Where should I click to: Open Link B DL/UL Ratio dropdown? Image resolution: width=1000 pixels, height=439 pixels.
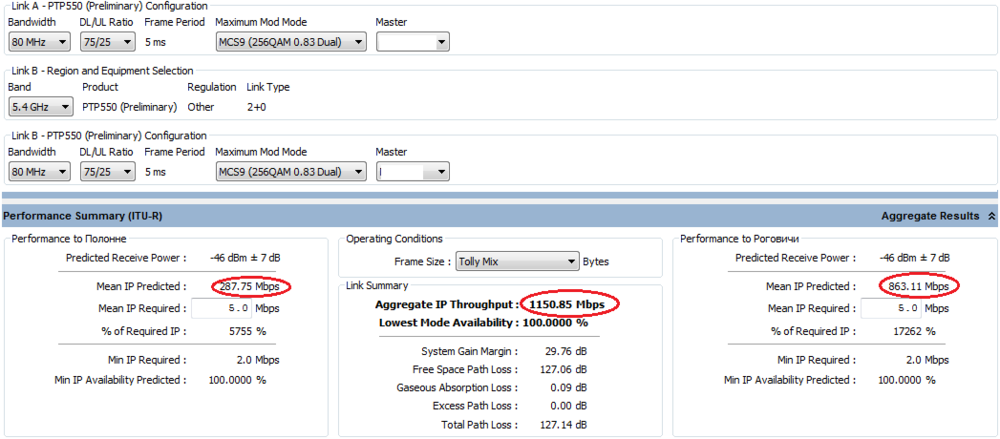click(x=107, y=172)
